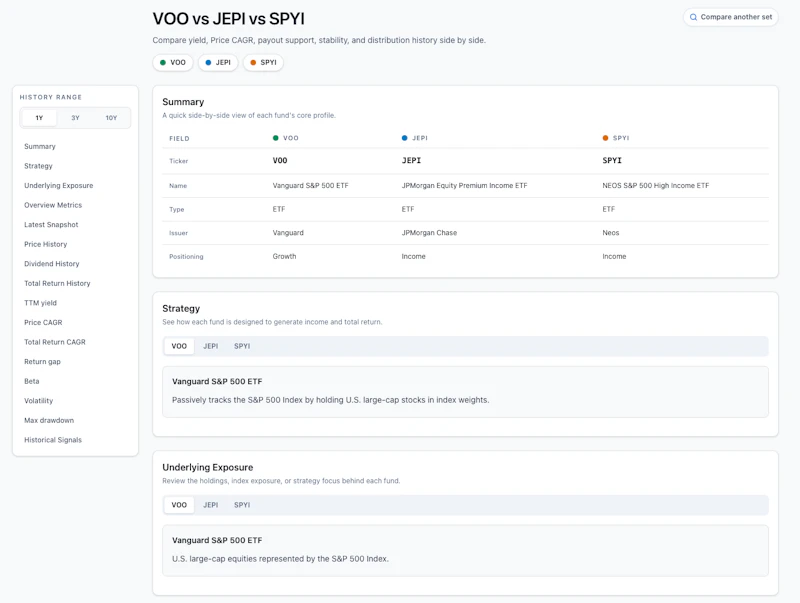Viewport: 800px width, 603px height.
Task: Click the orange dot on SPYI chip
Action: (253, 62)
